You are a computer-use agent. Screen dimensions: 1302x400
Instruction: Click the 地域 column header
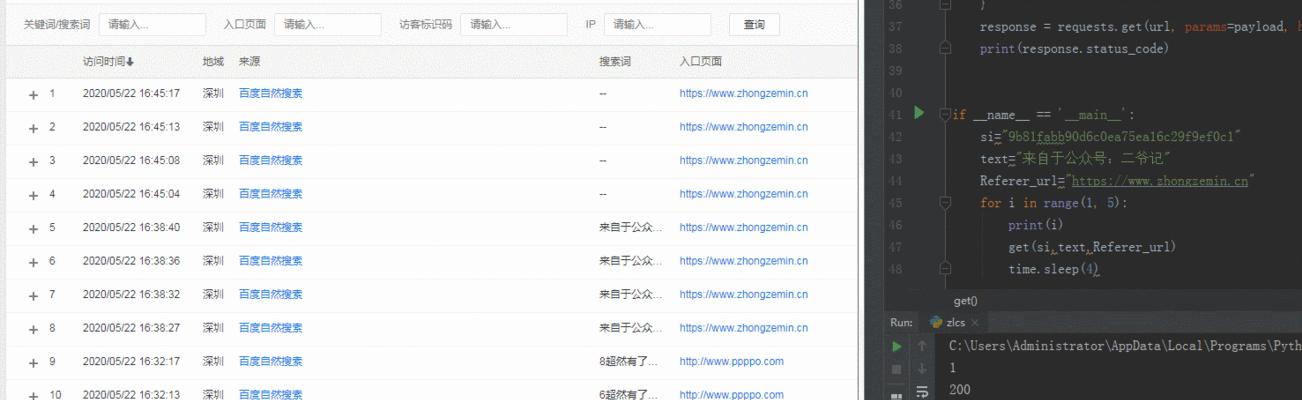point(213,62)
